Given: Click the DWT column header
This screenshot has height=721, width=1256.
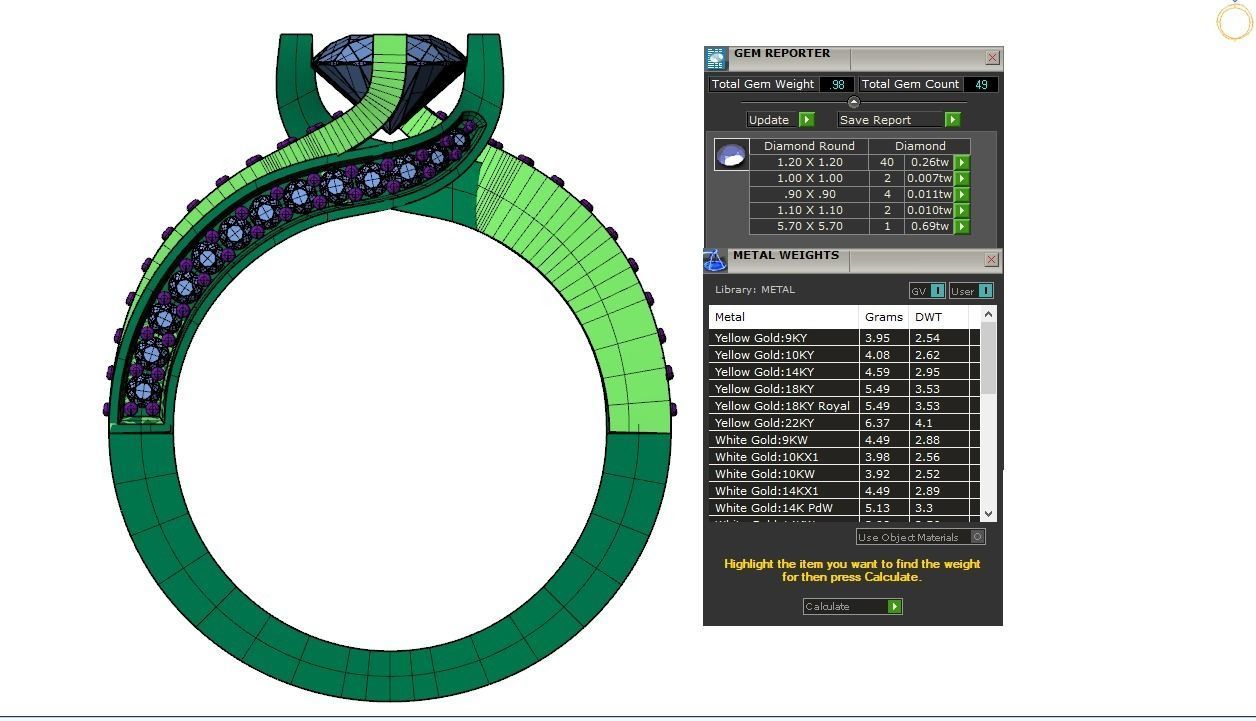Looking at the screenshot, I should point(939,317).
